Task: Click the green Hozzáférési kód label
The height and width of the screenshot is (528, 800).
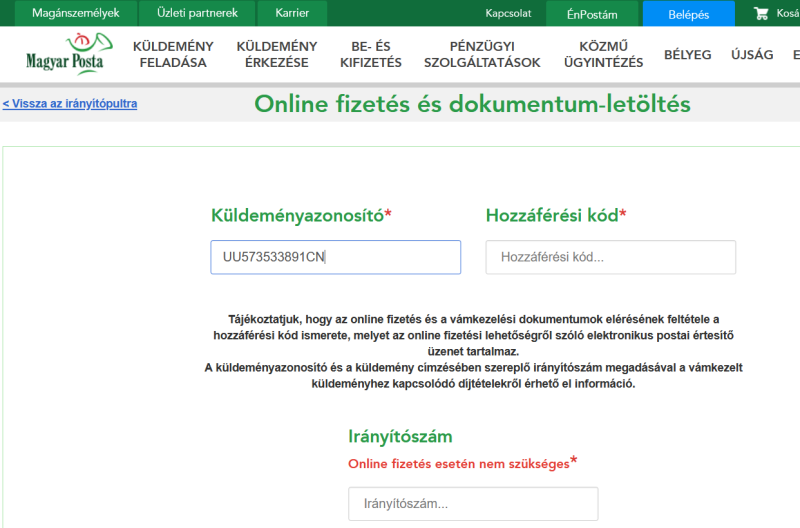Action: point(556,215)
